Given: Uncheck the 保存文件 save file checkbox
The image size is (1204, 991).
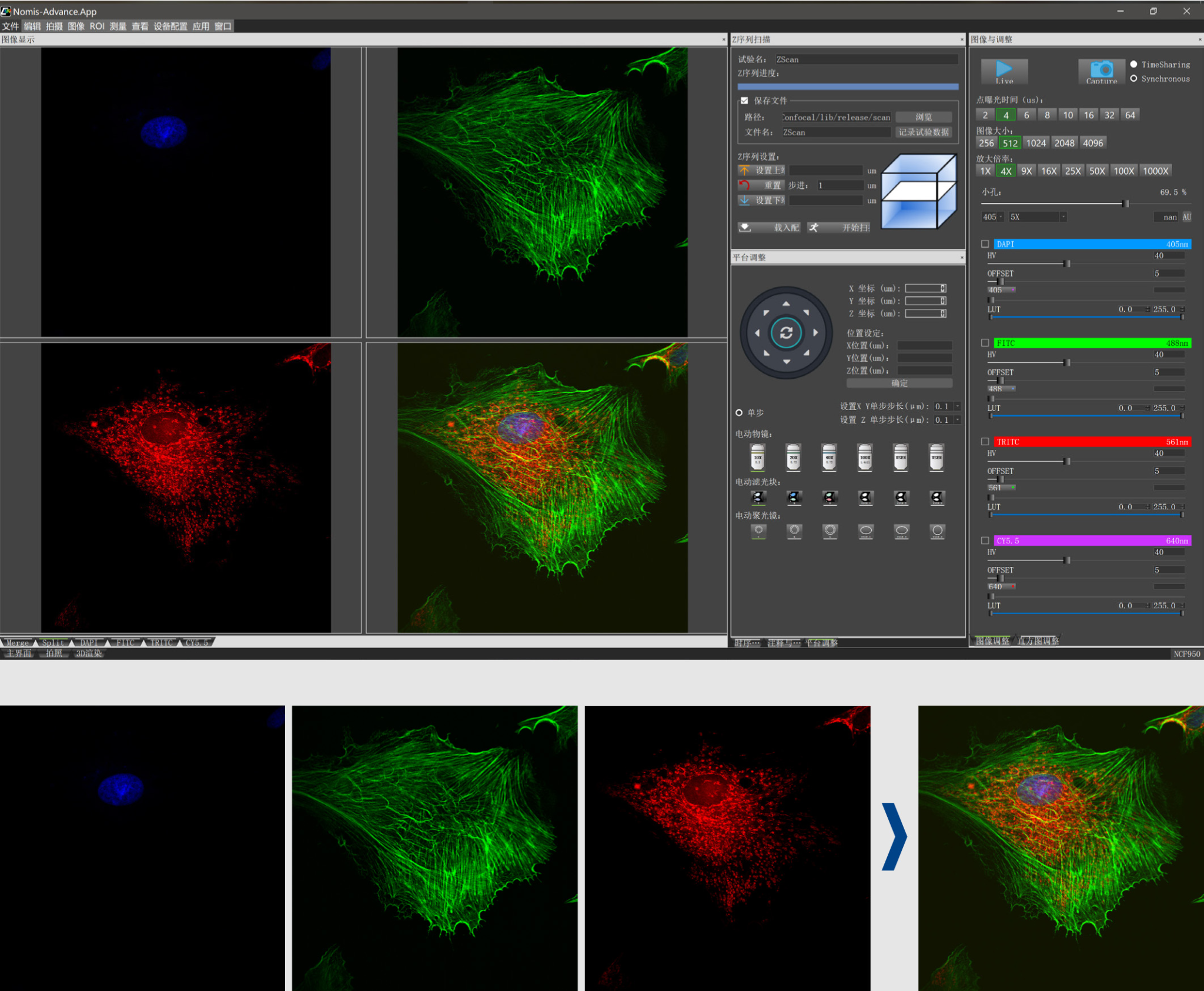Looking at the screenshot, I should [744, 101].
